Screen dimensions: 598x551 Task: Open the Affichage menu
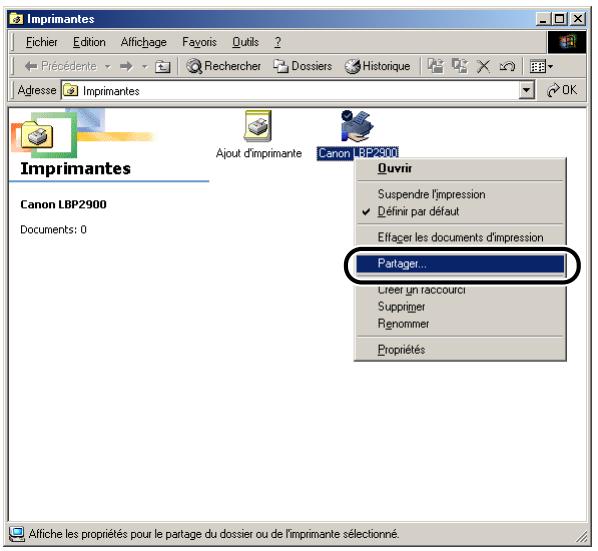[x=143, y=42]
